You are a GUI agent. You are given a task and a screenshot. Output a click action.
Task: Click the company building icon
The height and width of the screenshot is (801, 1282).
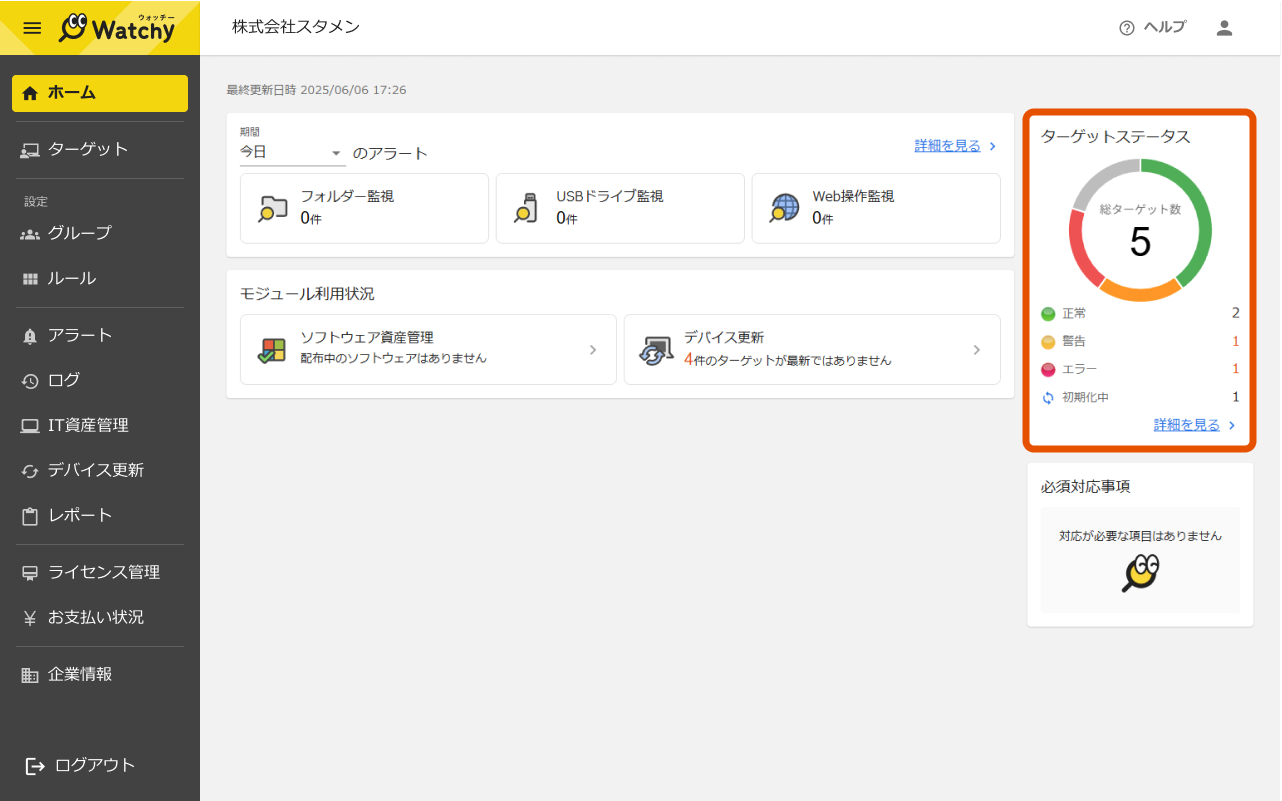30,675
